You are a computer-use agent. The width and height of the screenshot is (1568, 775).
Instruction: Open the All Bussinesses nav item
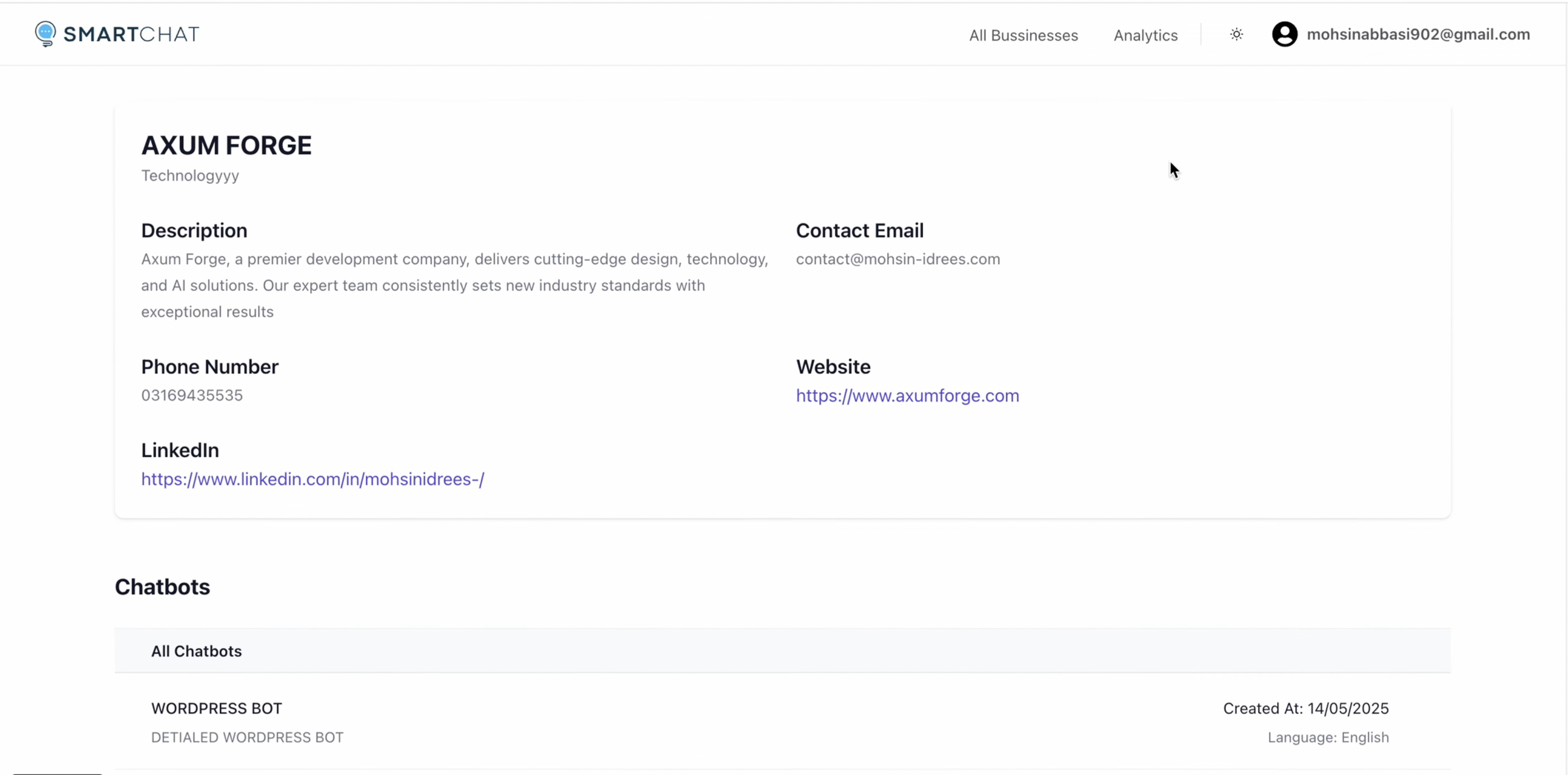[1023, 35]
